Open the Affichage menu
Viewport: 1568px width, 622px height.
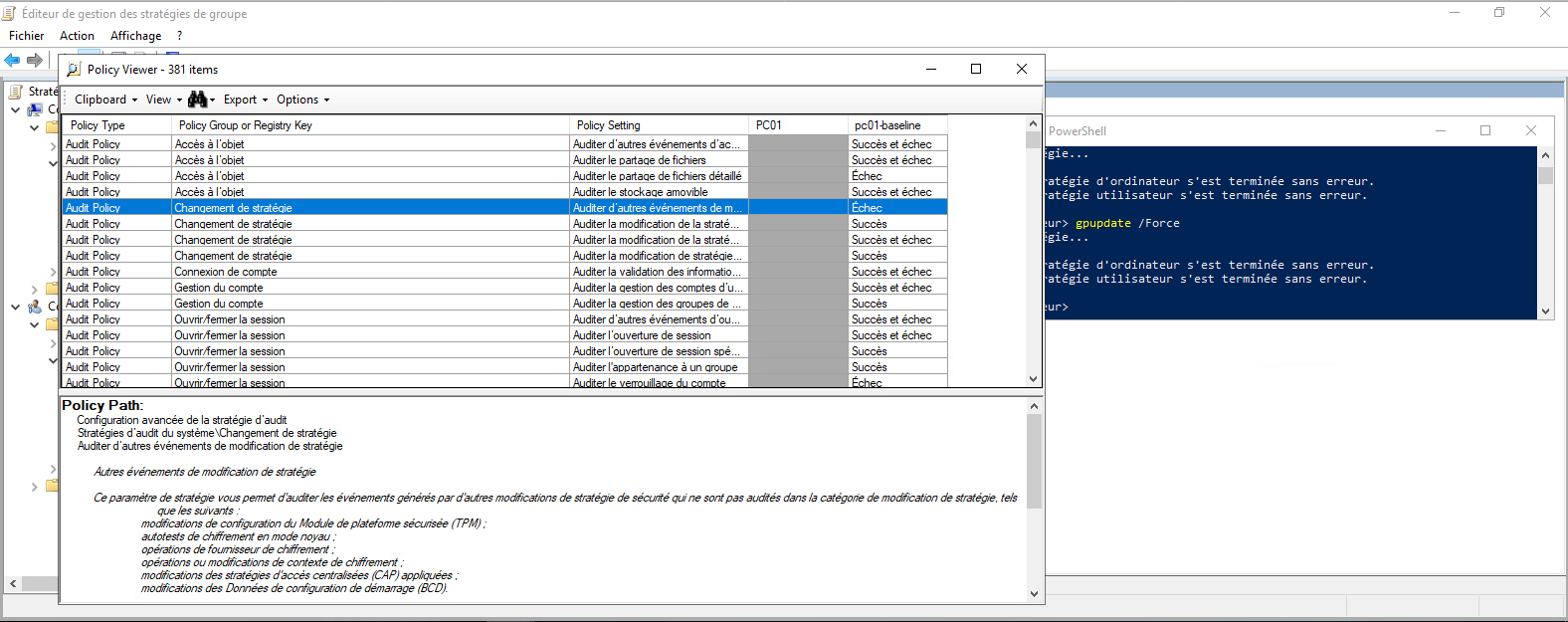tap(135, 36)
